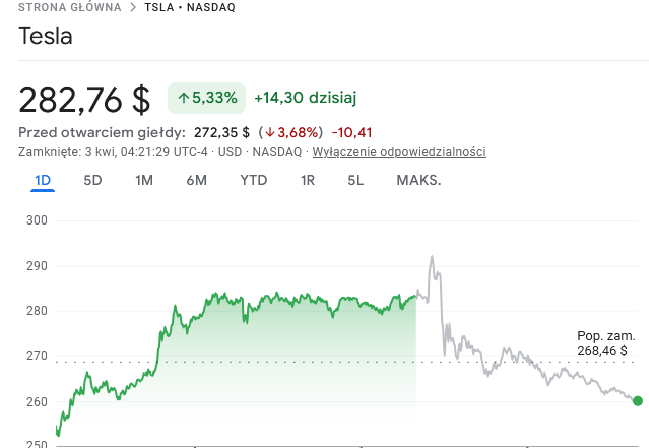The image size is (649, 448).
Task: Choose the 6M range tab
Action: [x=196, y=181]
